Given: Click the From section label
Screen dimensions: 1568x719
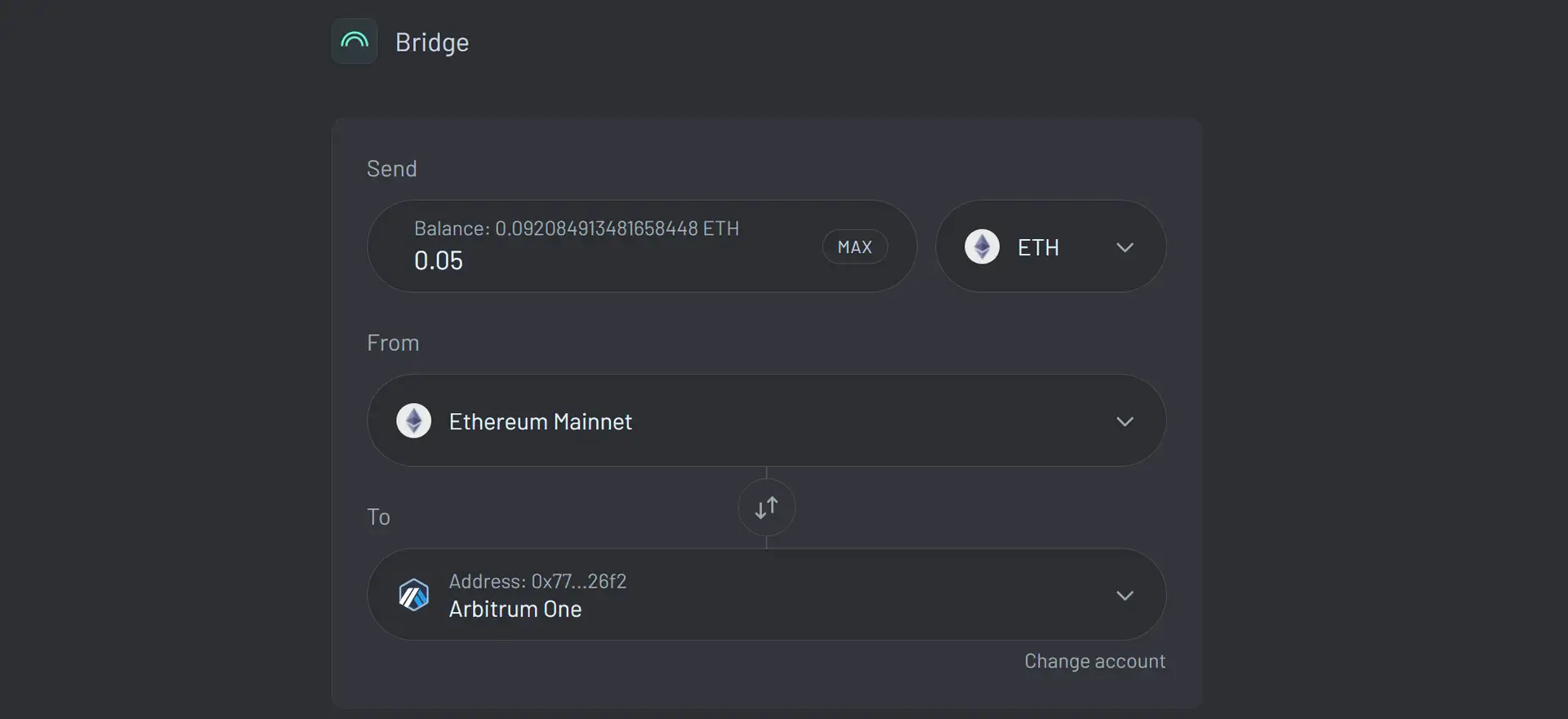Looking at the screenshot, I should pyautogui.click(x=393, y=343).
